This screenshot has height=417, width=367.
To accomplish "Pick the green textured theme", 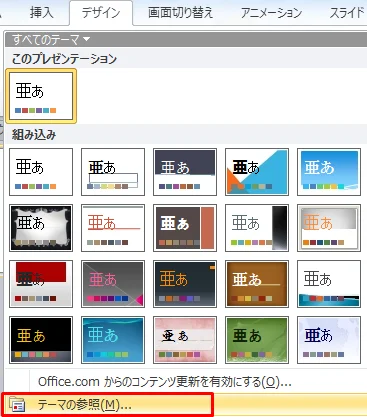I will [x=257, y=340].
